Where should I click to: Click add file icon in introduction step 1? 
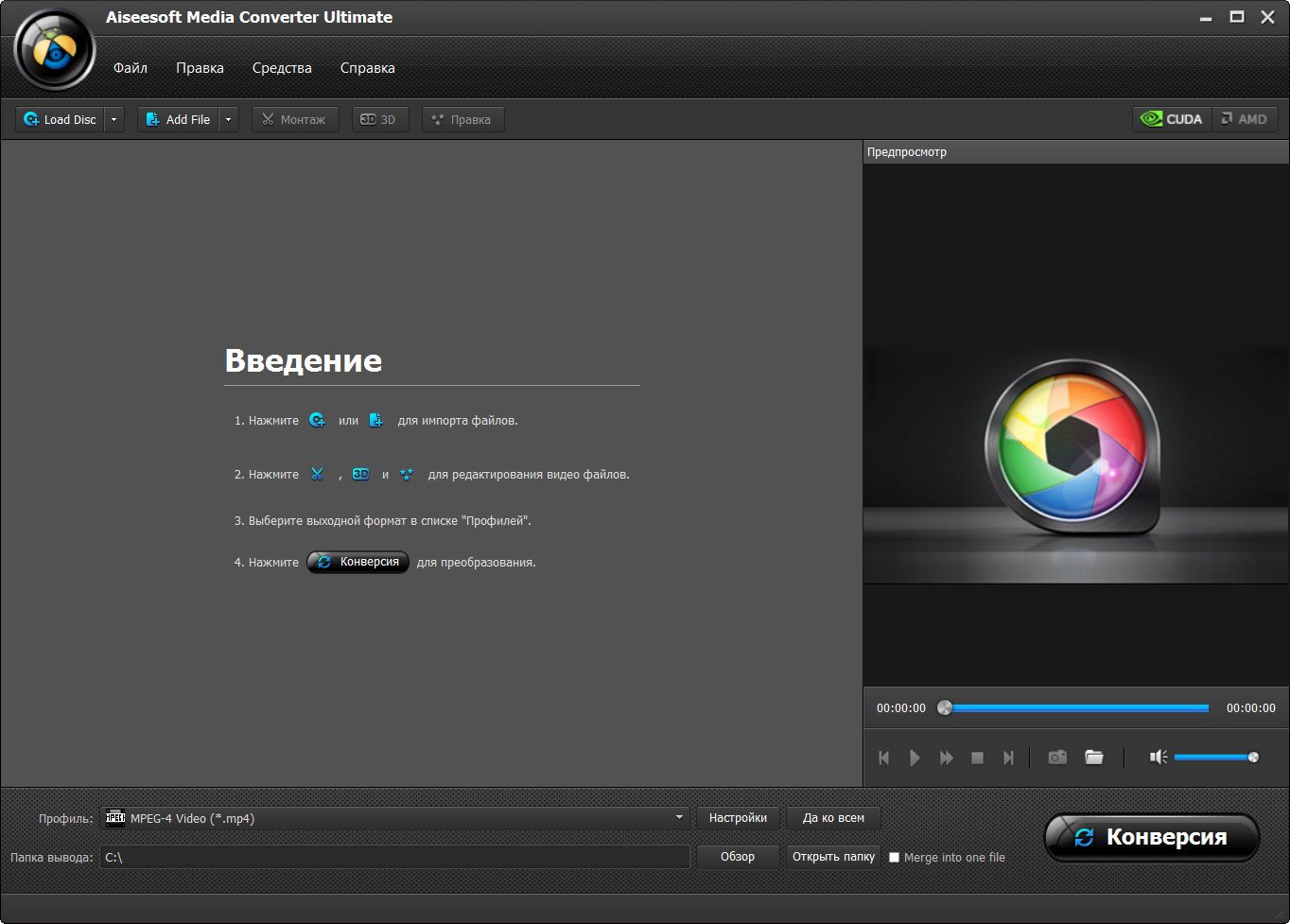click(375, 421)
